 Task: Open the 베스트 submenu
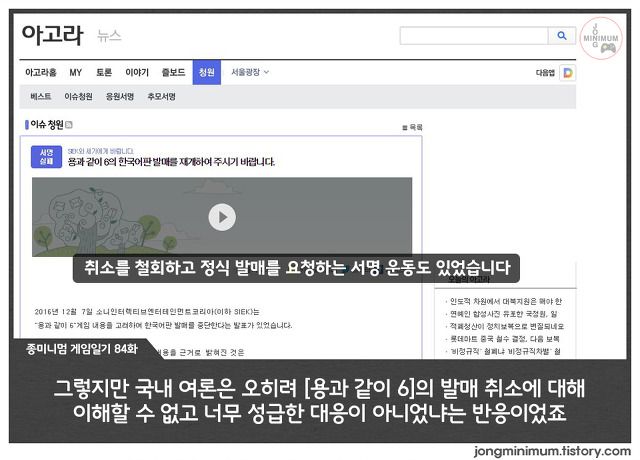[41, 97]
